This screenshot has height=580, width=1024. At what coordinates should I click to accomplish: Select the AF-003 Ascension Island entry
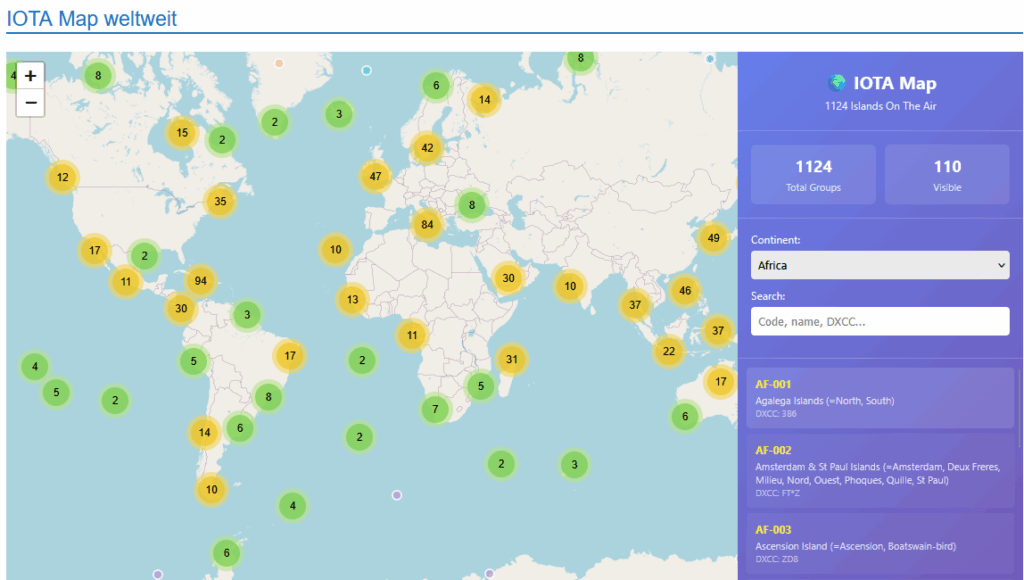[879, 545]
